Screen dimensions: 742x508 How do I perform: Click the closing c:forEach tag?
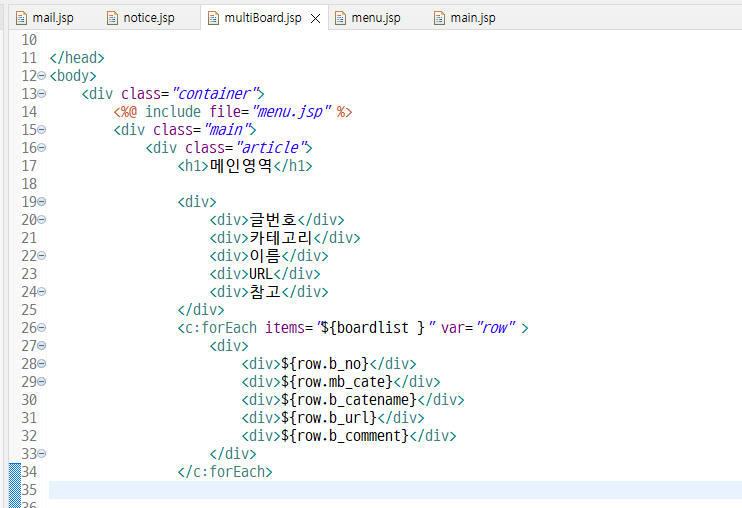tap(225, 472)
